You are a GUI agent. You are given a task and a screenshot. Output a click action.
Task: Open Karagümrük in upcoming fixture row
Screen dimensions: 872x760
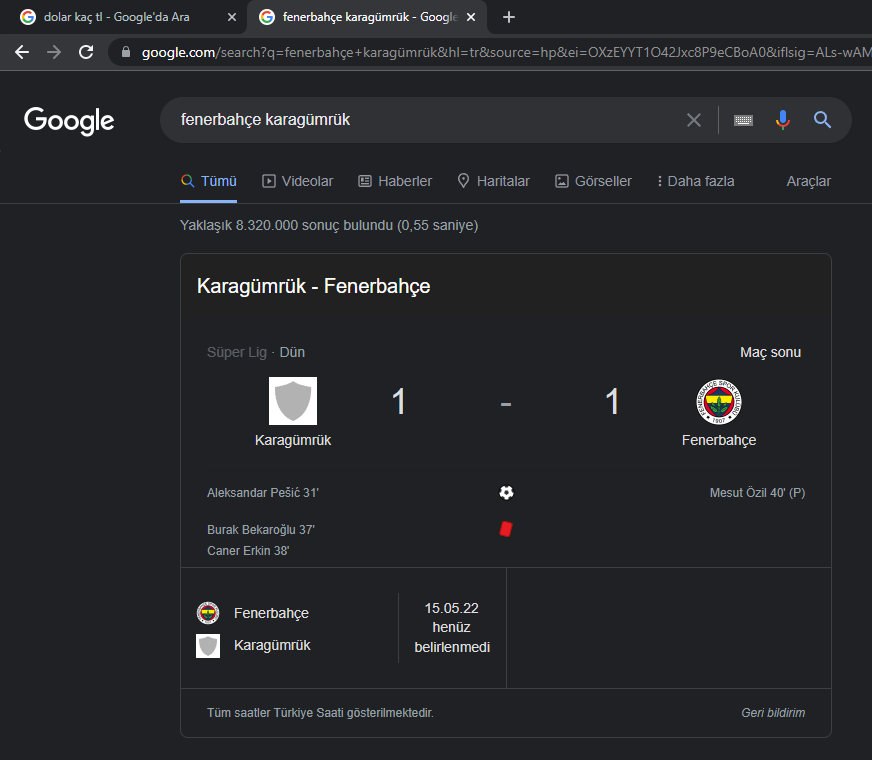tap(272, 645)
